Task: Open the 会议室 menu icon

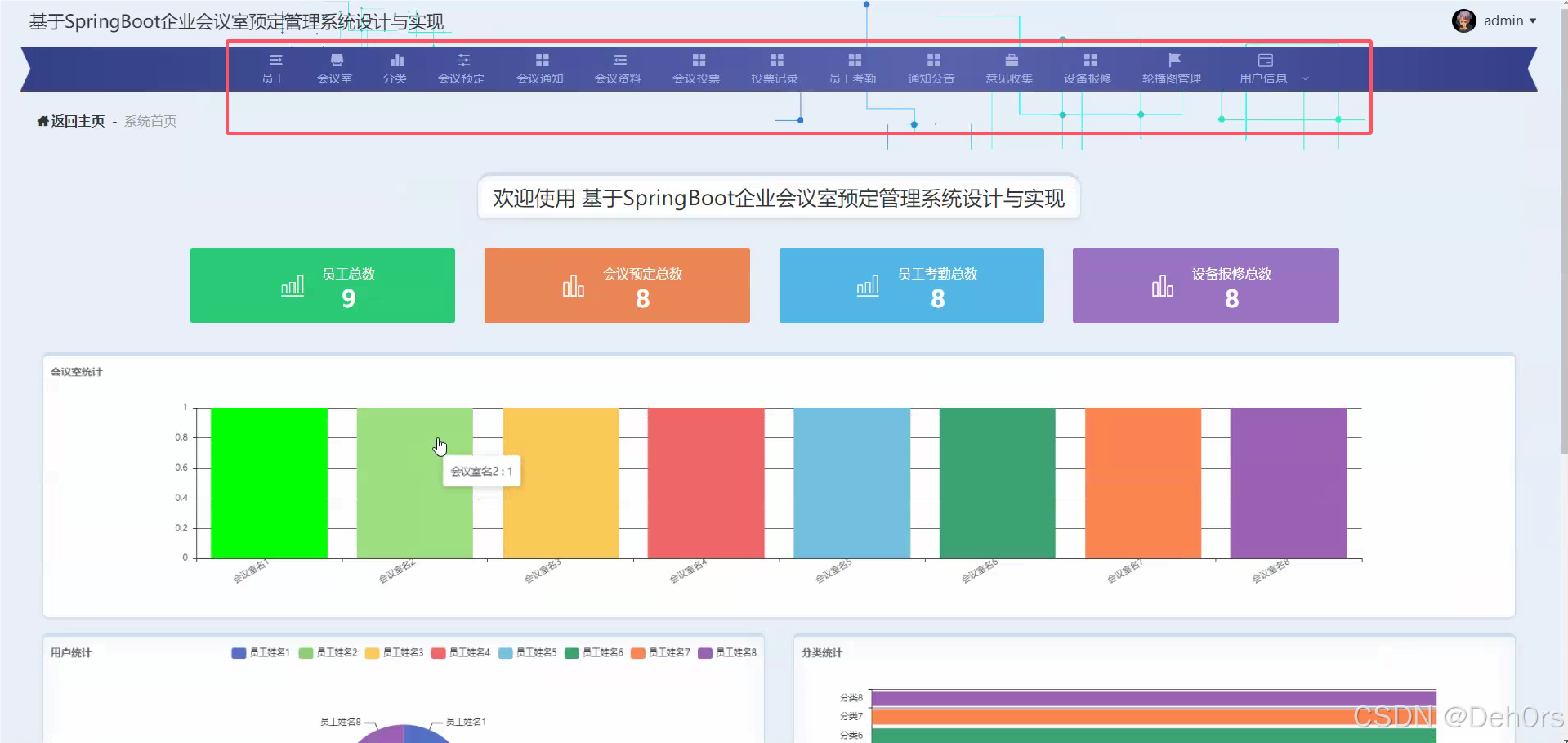Action: coord(336,60)
